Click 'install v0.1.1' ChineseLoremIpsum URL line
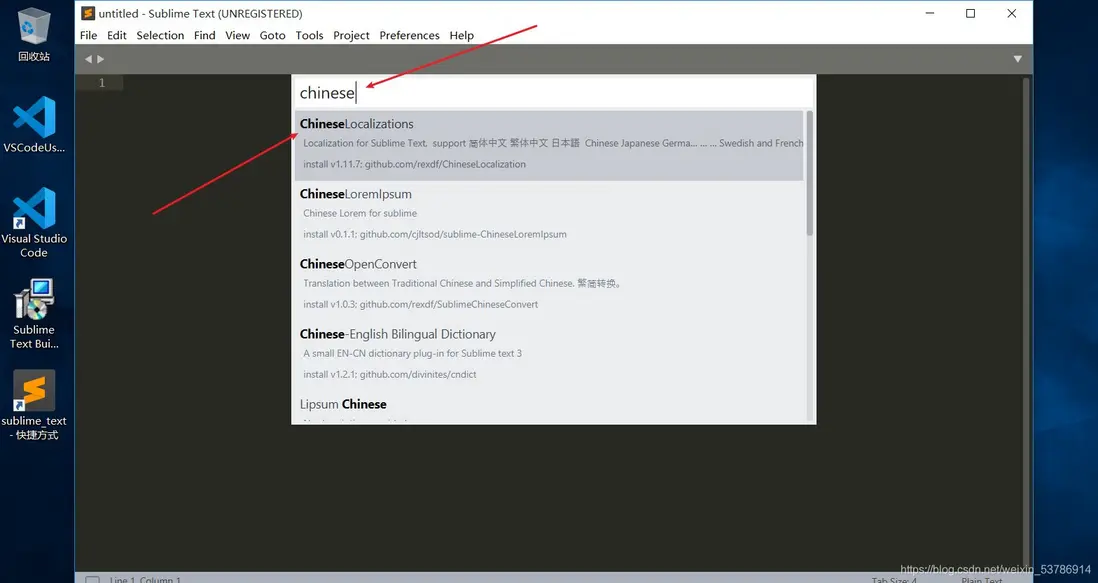 tap(435, 234)
